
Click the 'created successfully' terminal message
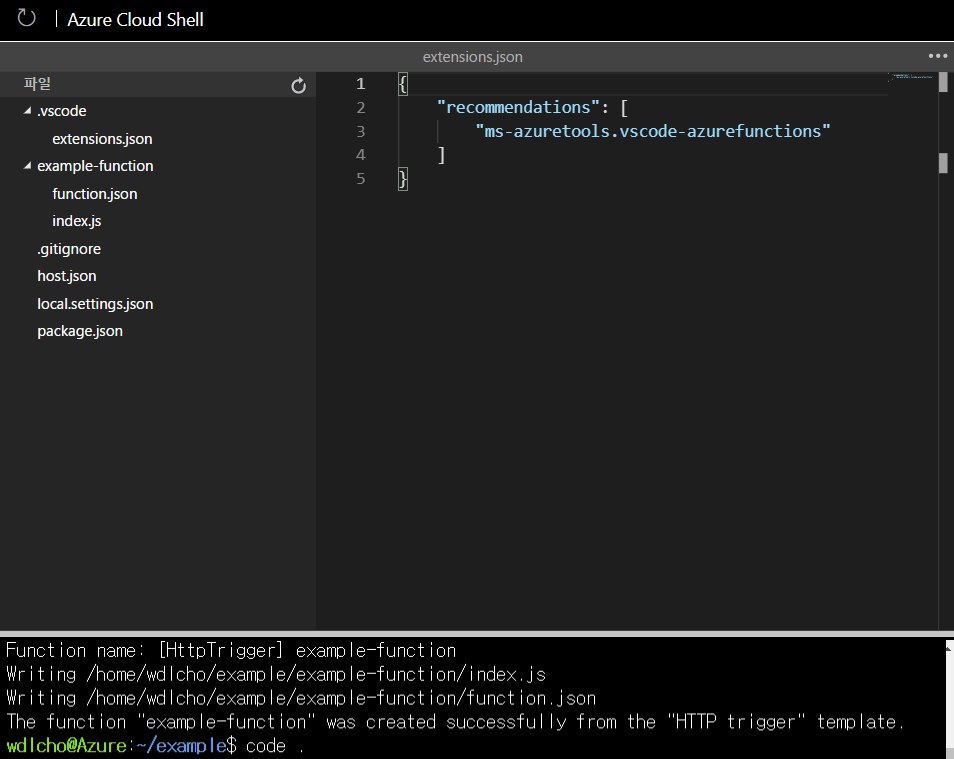[454, 722]
